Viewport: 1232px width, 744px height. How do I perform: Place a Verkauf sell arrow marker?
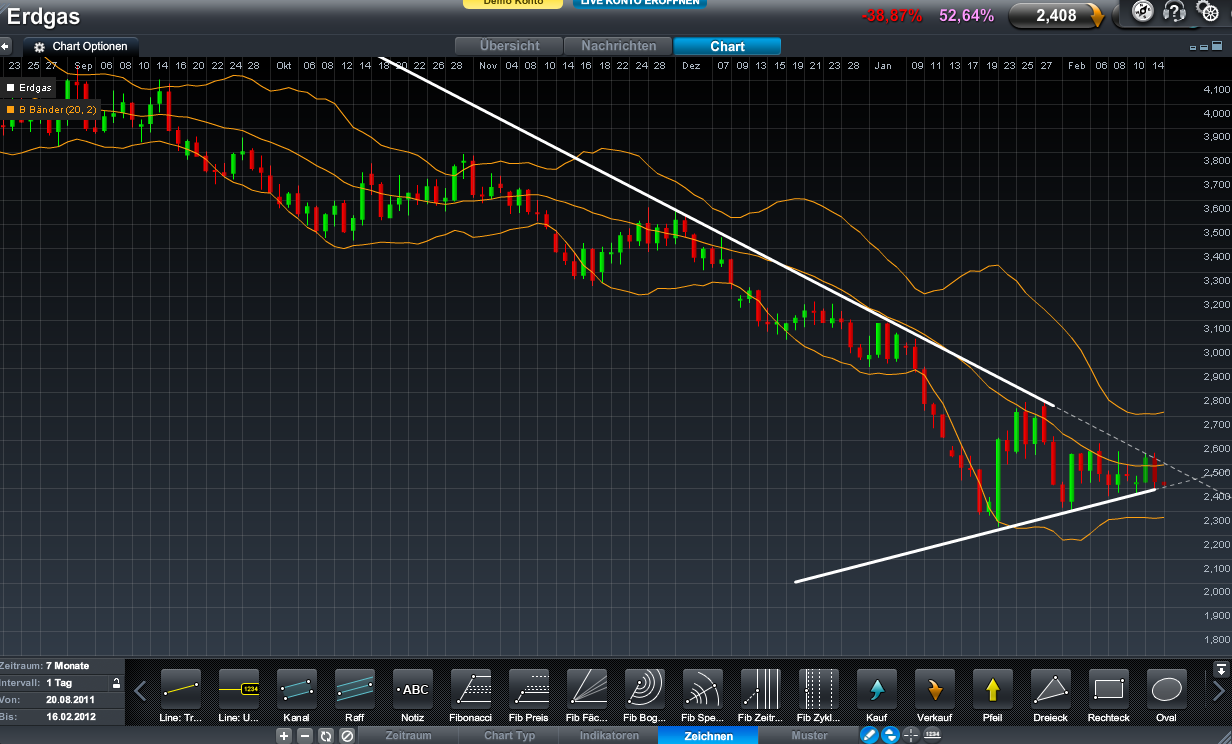point(935,696)
